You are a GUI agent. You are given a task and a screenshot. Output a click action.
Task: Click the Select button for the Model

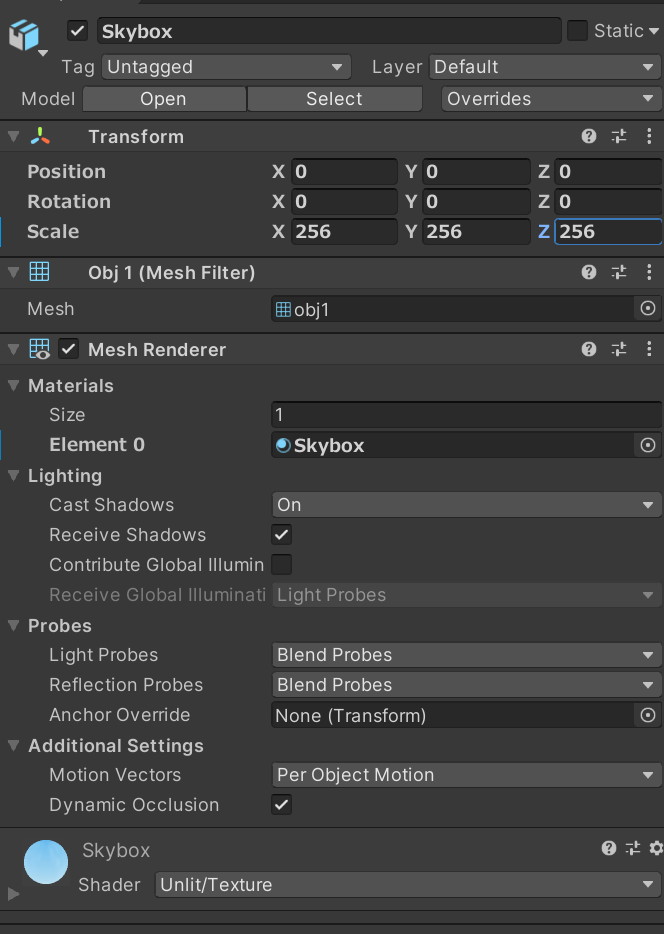[334, 99]
